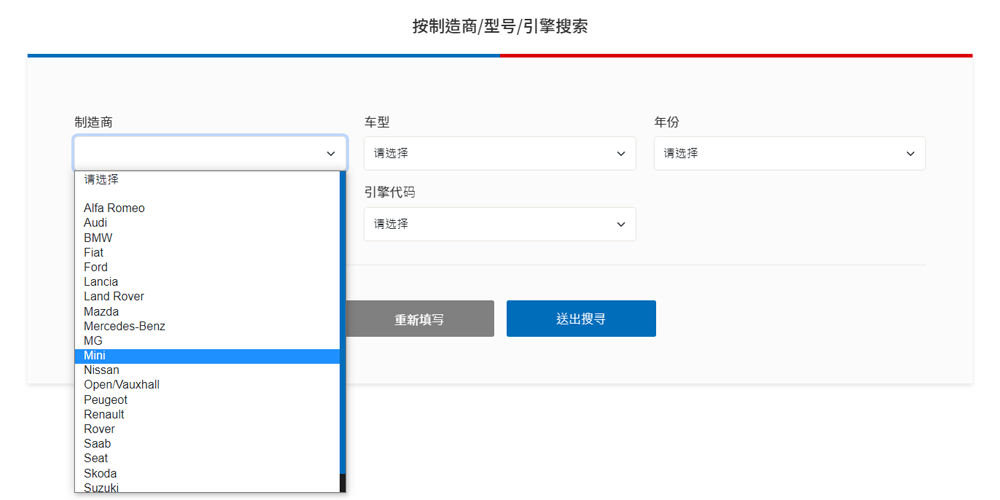Image resolution: width=1000 pixels, height=500 pixels.
Task: Click the Seat option
Action: pos(207,459)
